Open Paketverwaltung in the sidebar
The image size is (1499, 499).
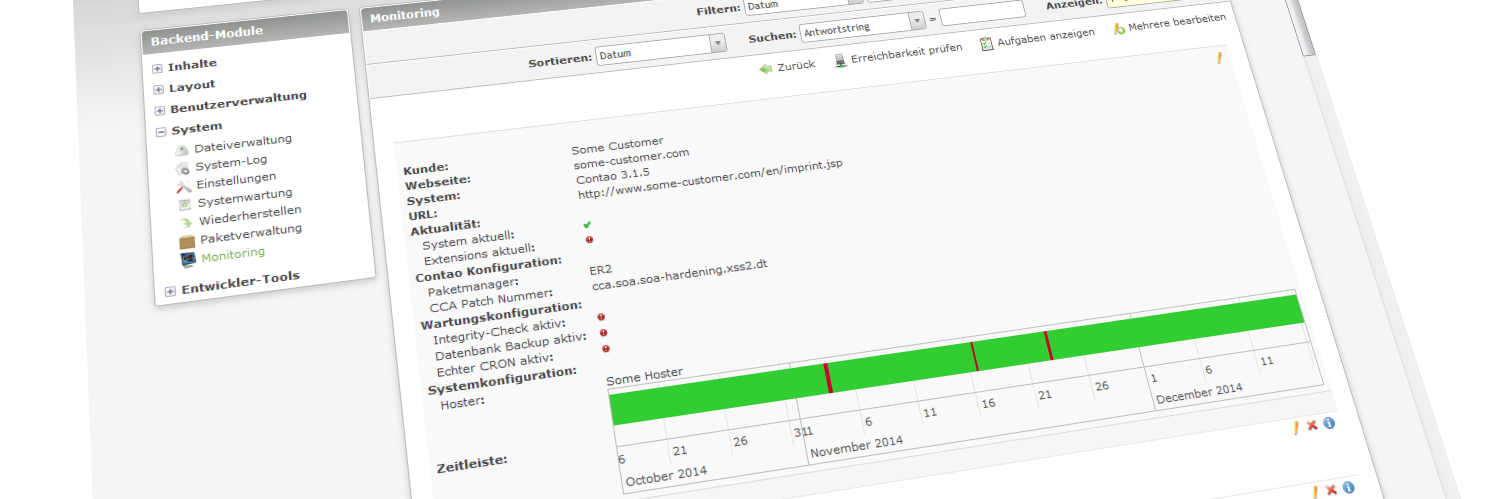(x=251, y=233)
